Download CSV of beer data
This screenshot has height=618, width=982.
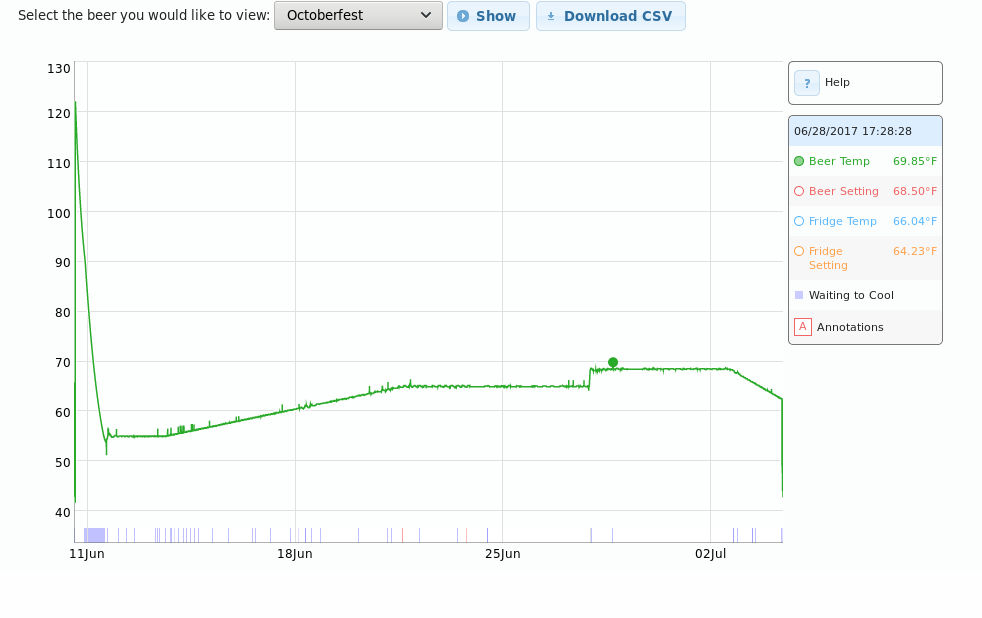tap(611, 16)
